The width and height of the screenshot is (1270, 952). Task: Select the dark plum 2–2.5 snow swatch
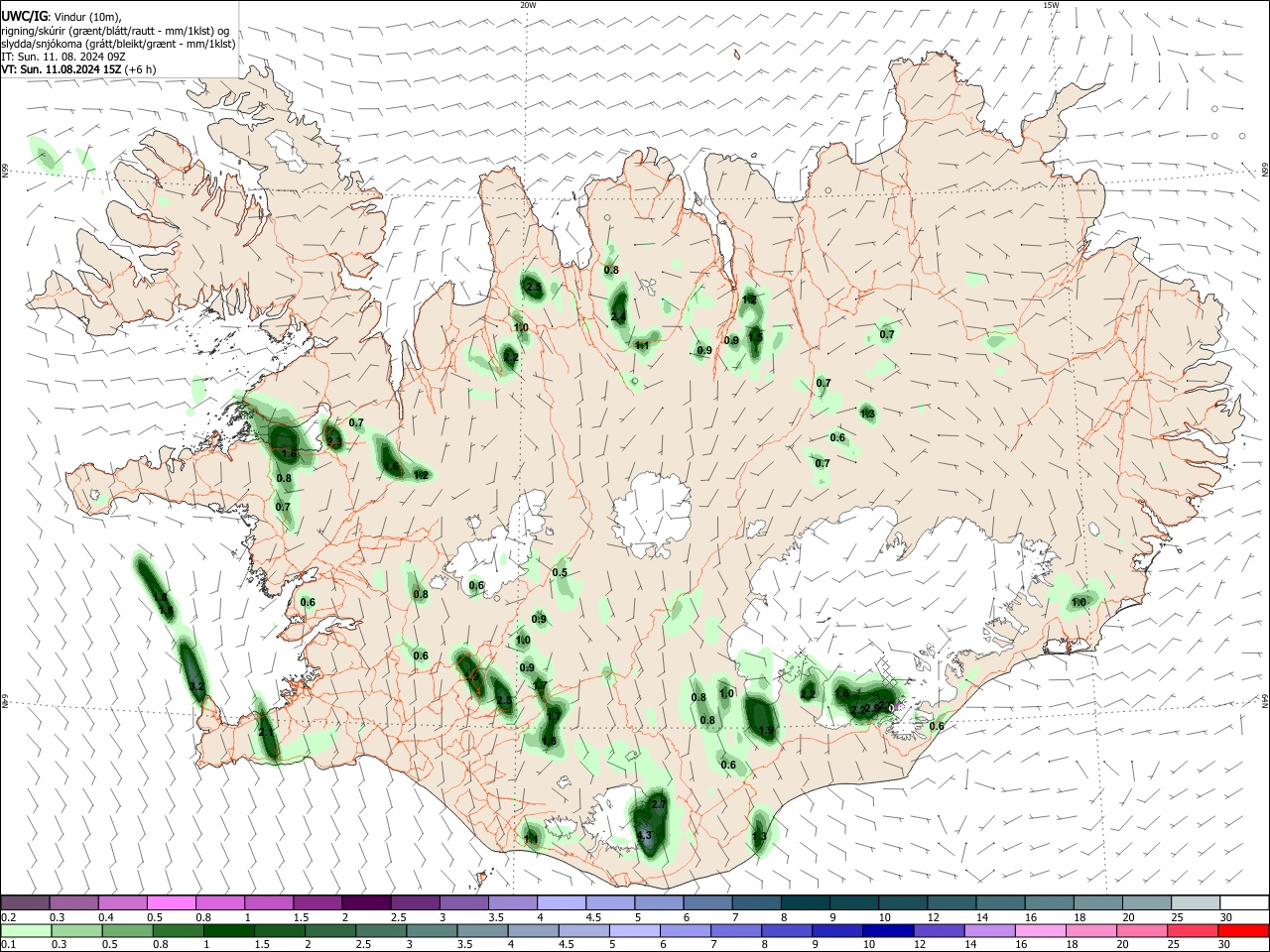point(367,902)
